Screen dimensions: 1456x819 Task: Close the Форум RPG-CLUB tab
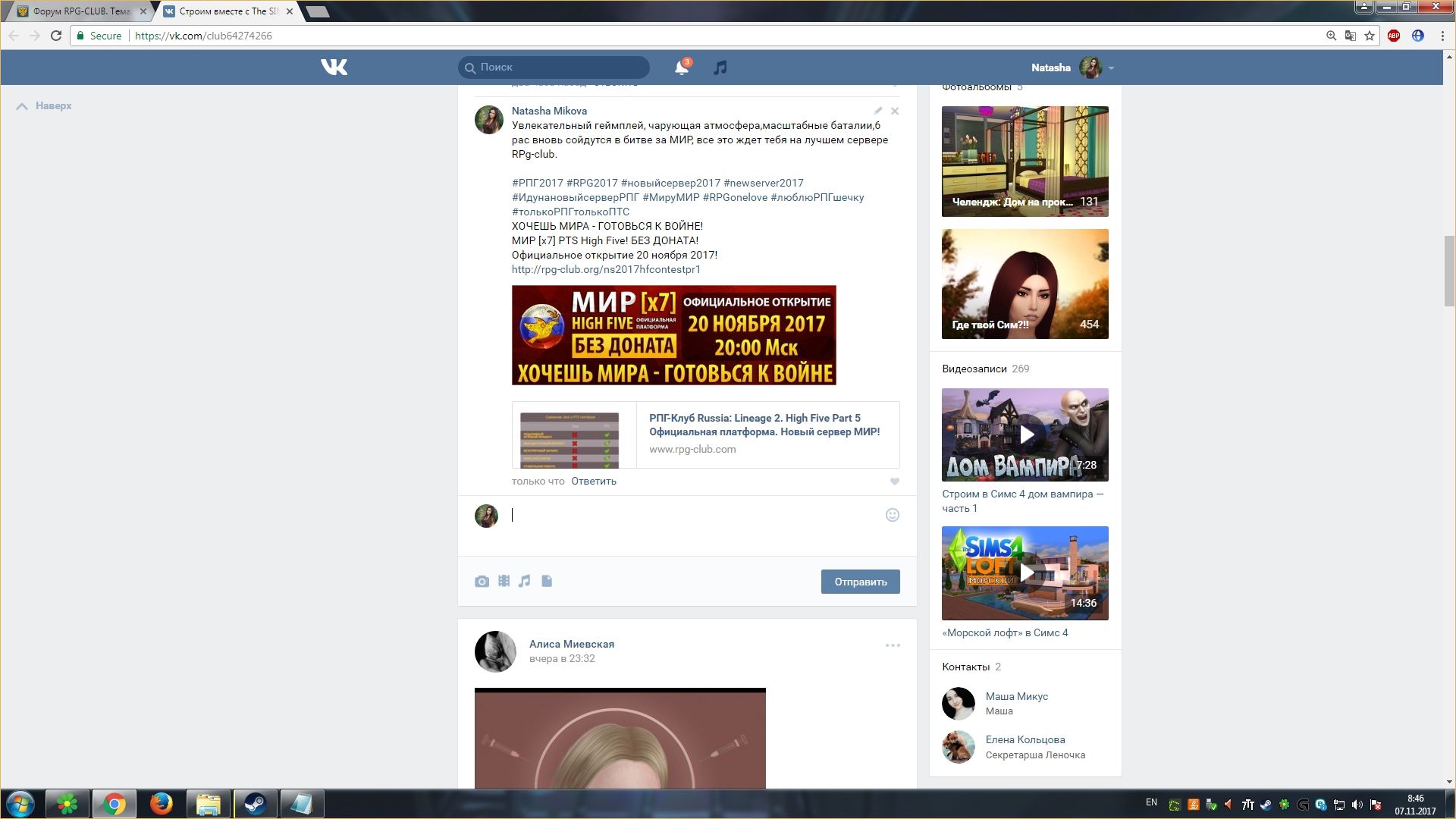point(143,11)
